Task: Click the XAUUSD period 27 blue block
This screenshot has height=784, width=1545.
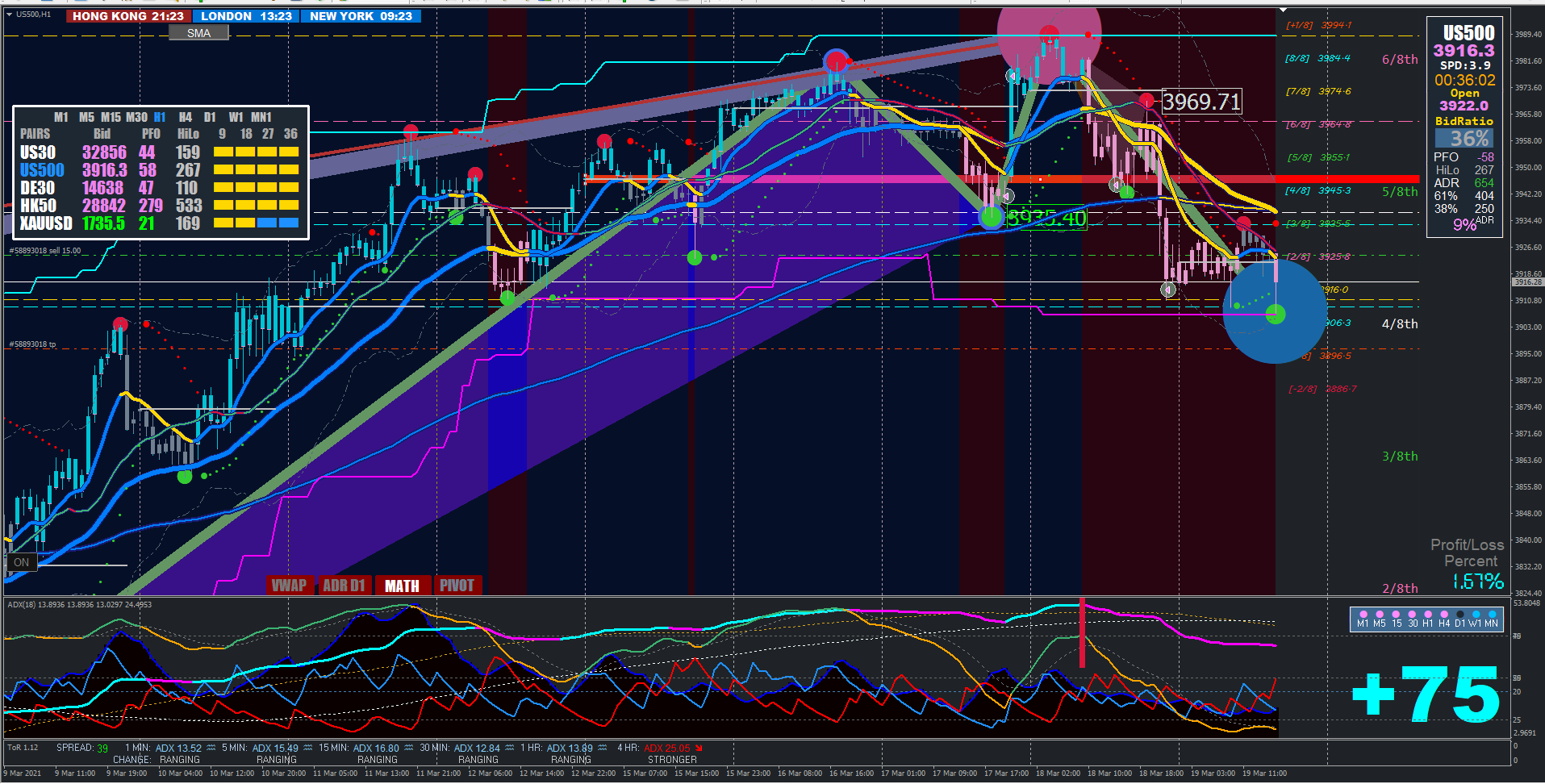Action: (267, 223)
